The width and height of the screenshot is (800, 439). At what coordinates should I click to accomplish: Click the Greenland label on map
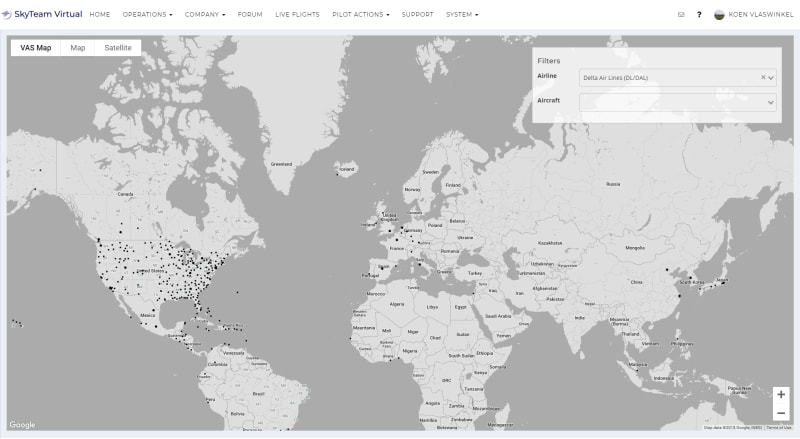pyautogui.click(x=282, y=164)
